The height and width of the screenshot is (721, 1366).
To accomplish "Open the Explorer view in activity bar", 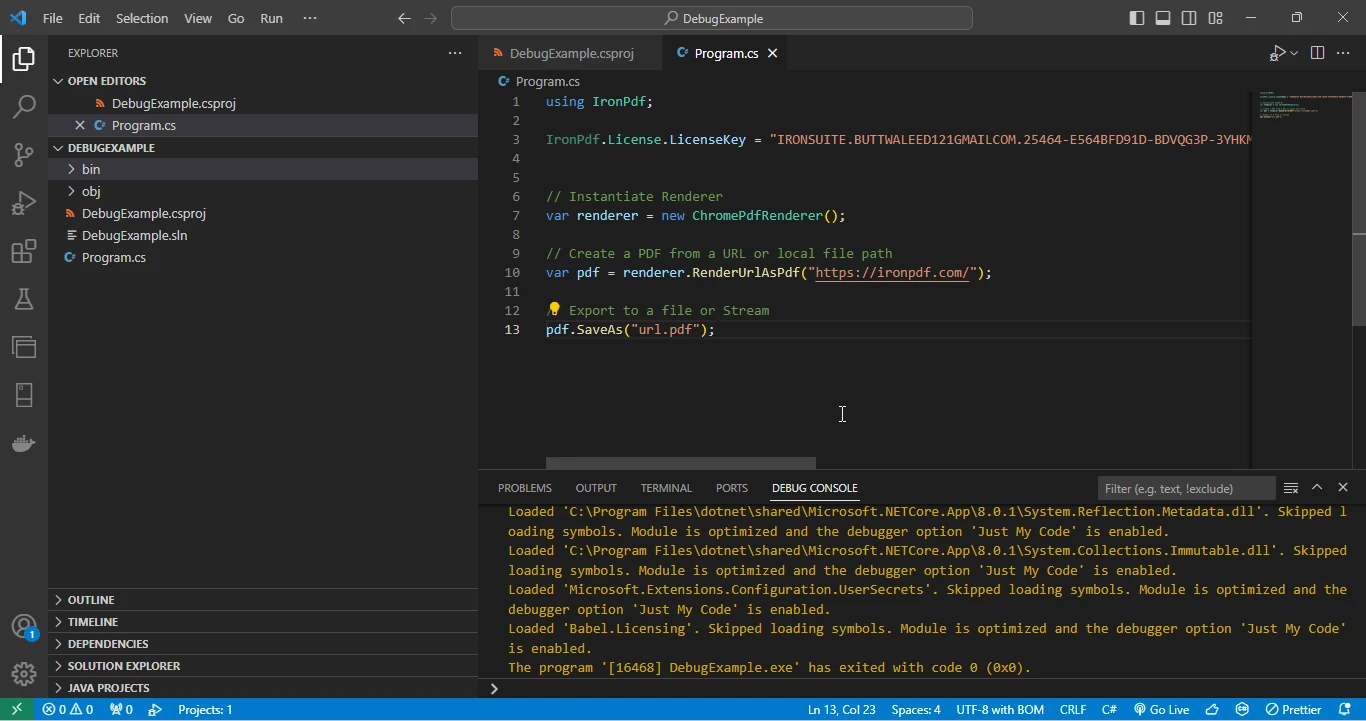I will click(x=24, y=59).
